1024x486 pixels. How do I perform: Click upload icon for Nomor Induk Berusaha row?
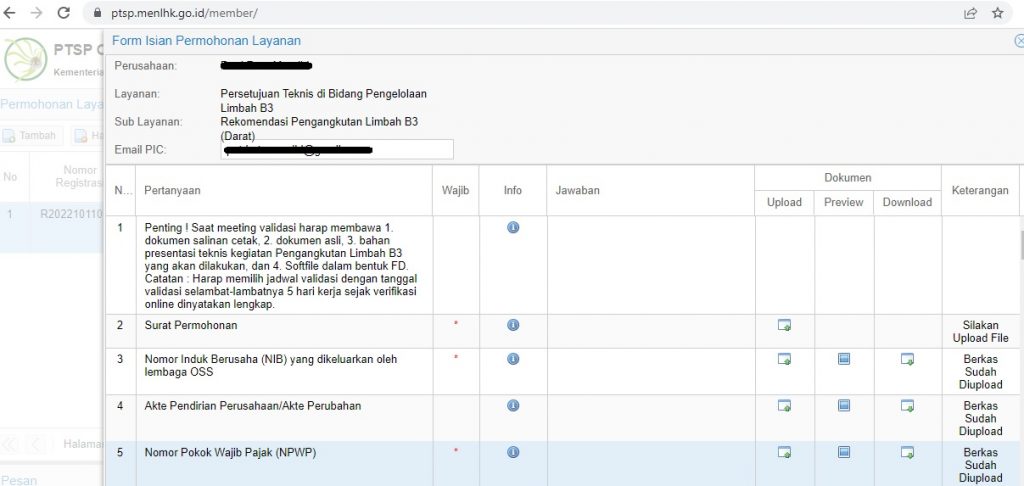[784, 358]
